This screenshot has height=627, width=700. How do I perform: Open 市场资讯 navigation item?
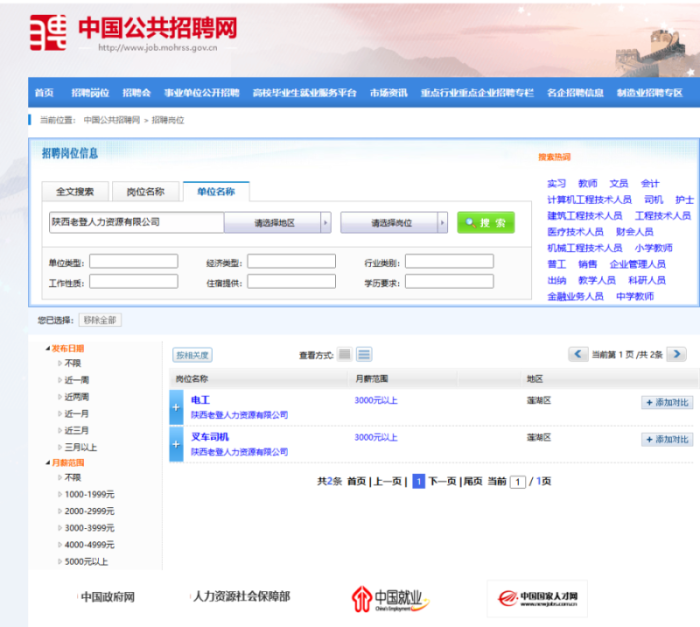coord(388,93)
